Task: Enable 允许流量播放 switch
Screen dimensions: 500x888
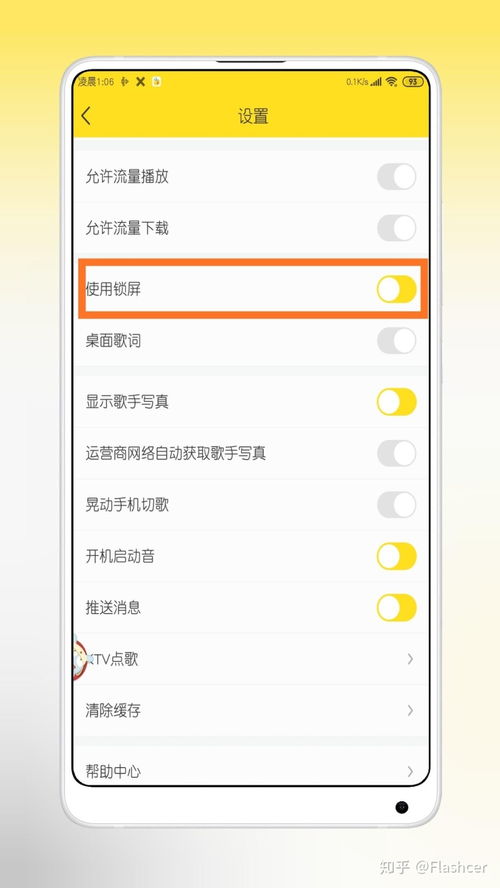Action: coord(396,177)
